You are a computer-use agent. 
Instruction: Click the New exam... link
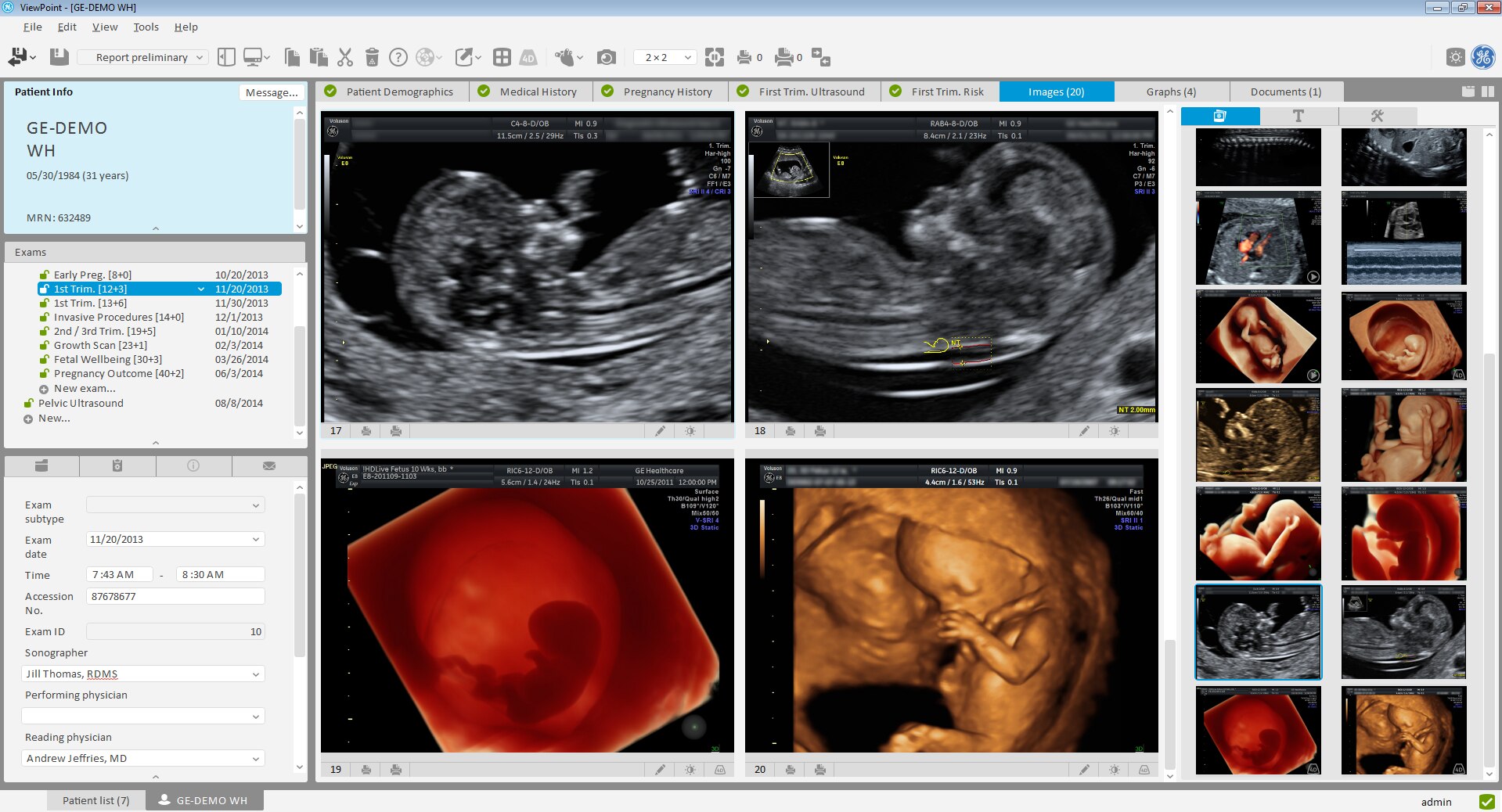85,389
